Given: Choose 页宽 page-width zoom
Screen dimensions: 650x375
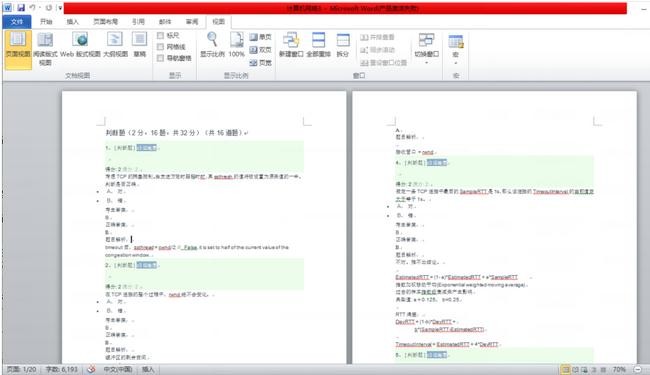Looking at the screenshot, I should click(x=260, y=63).
